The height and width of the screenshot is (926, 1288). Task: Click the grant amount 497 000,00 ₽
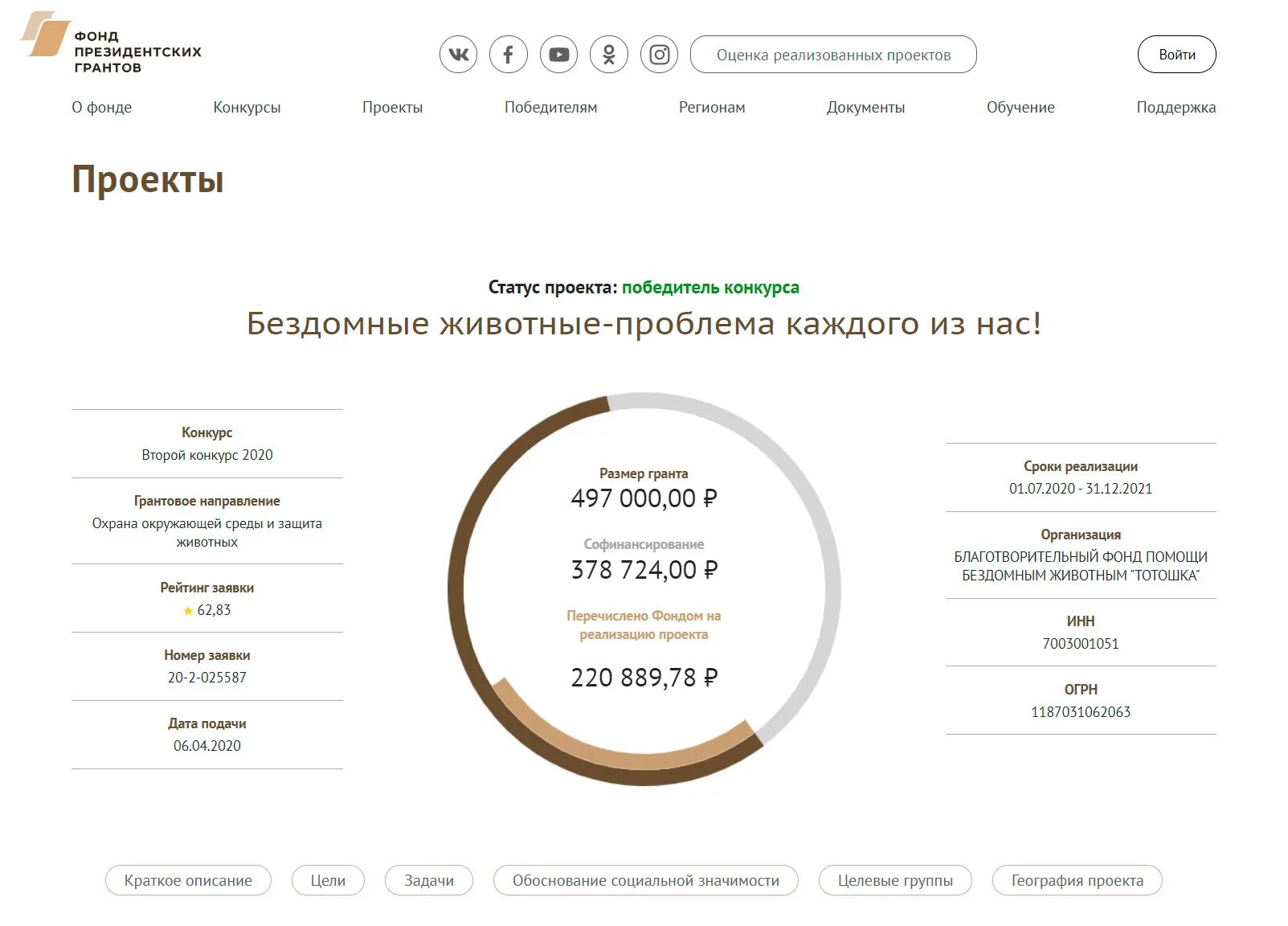click(644, 498)
